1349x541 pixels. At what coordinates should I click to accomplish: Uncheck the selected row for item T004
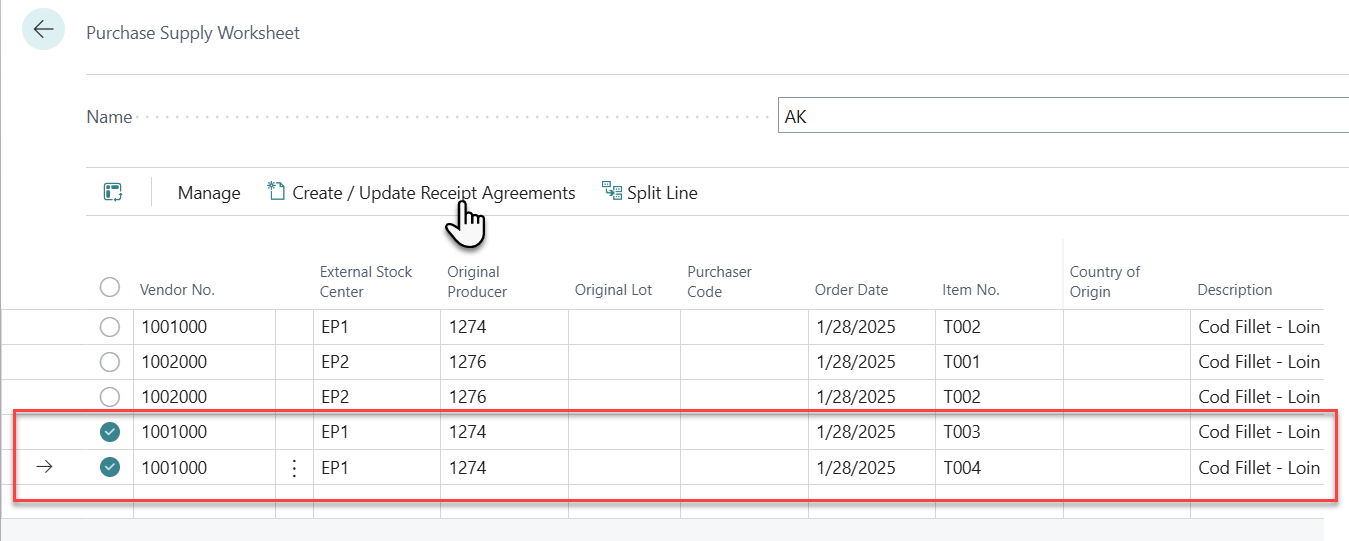coord(110,467)
